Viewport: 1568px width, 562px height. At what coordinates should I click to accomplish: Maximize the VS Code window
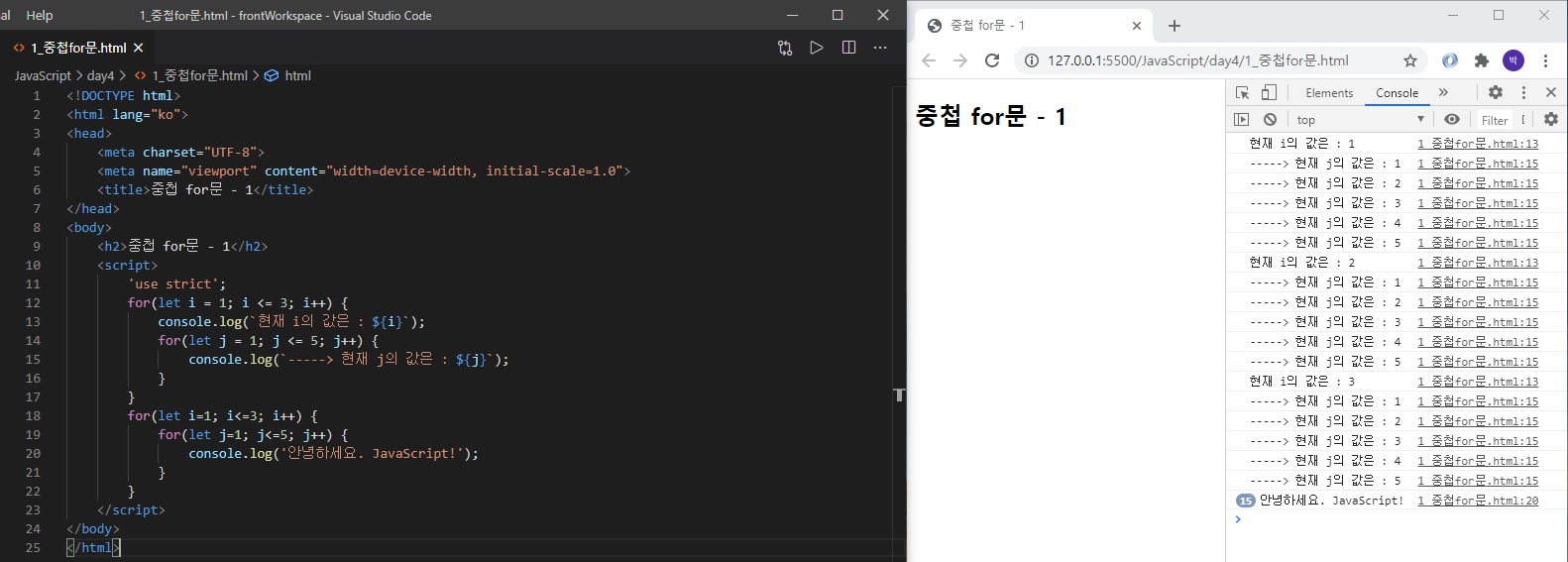pos(838,15)
